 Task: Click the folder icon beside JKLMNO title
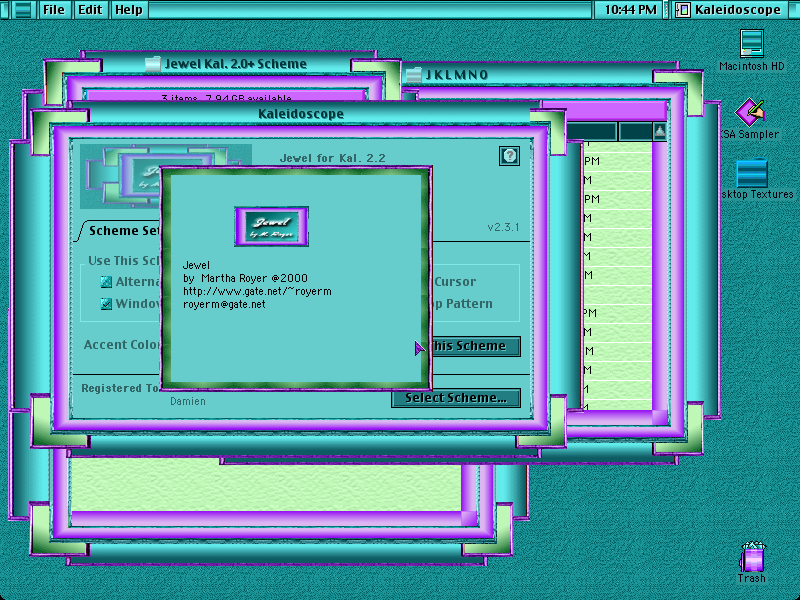[414, 75]
